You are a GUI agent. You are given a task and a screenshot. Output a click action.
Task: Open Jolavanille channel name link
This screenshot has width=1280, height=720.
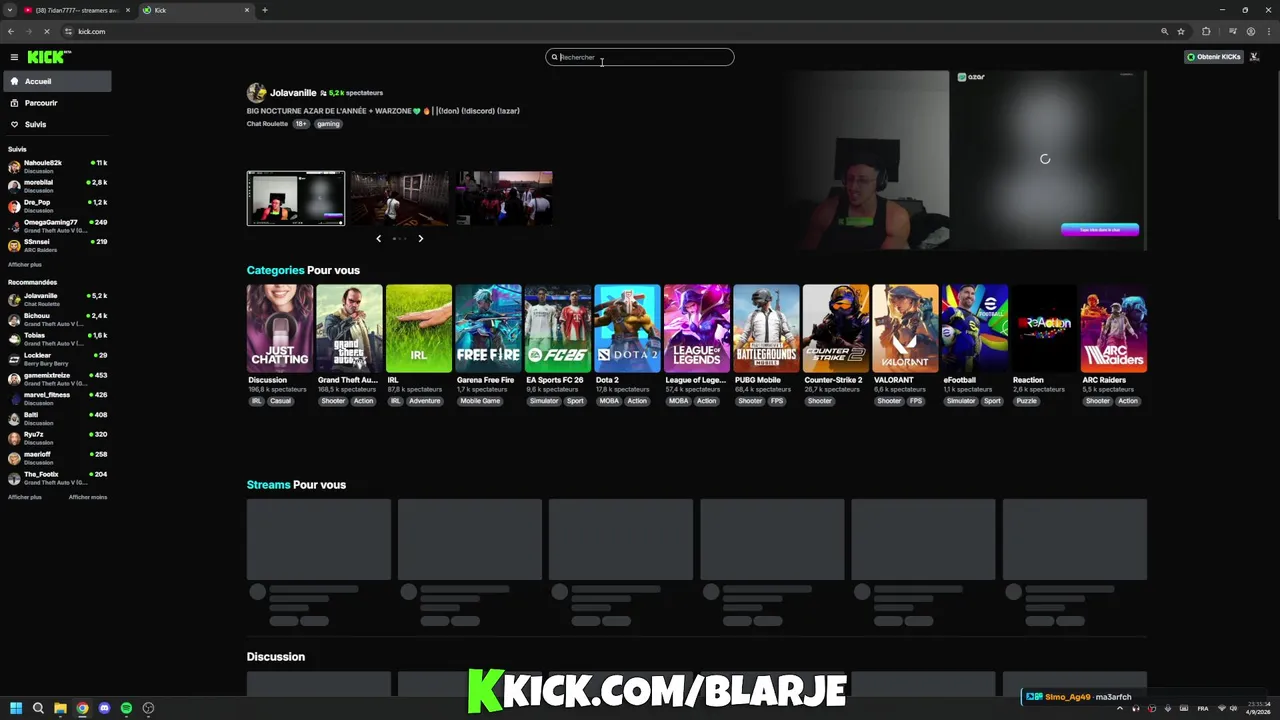point(293,93)
